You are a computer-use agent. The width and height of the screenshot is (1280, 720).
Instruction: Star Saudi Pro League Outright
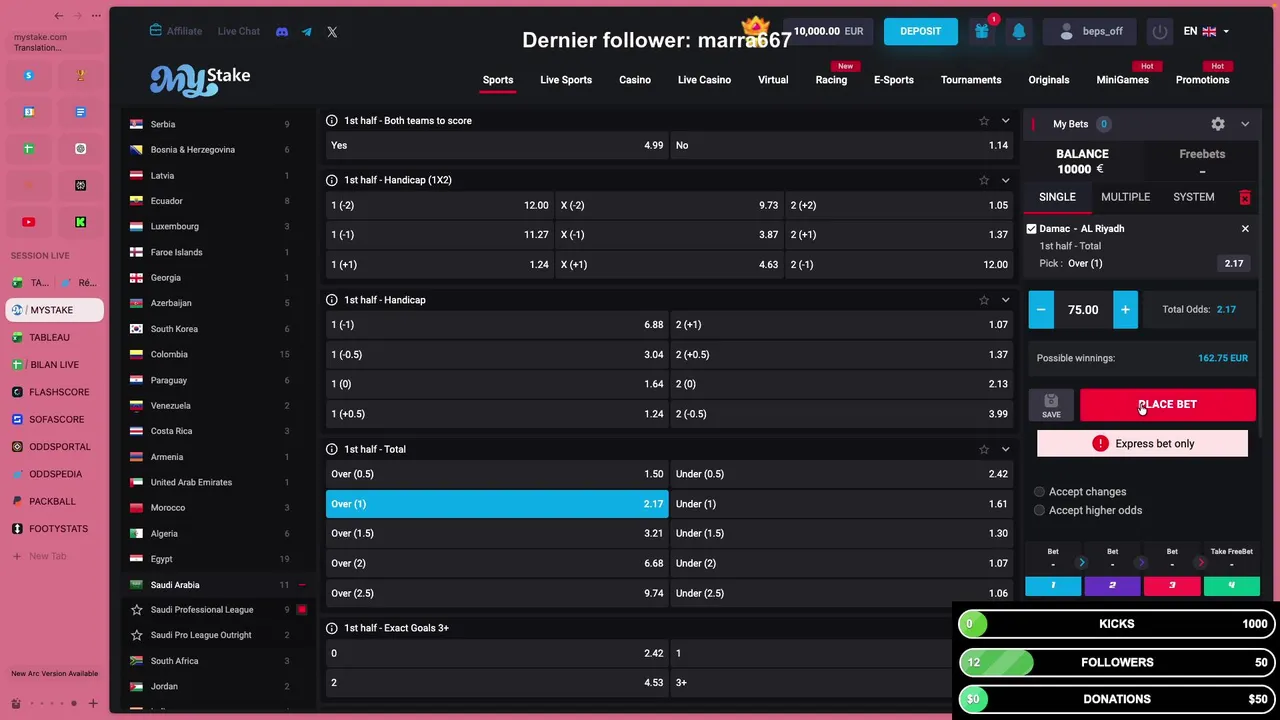click(x=137, y=635)
